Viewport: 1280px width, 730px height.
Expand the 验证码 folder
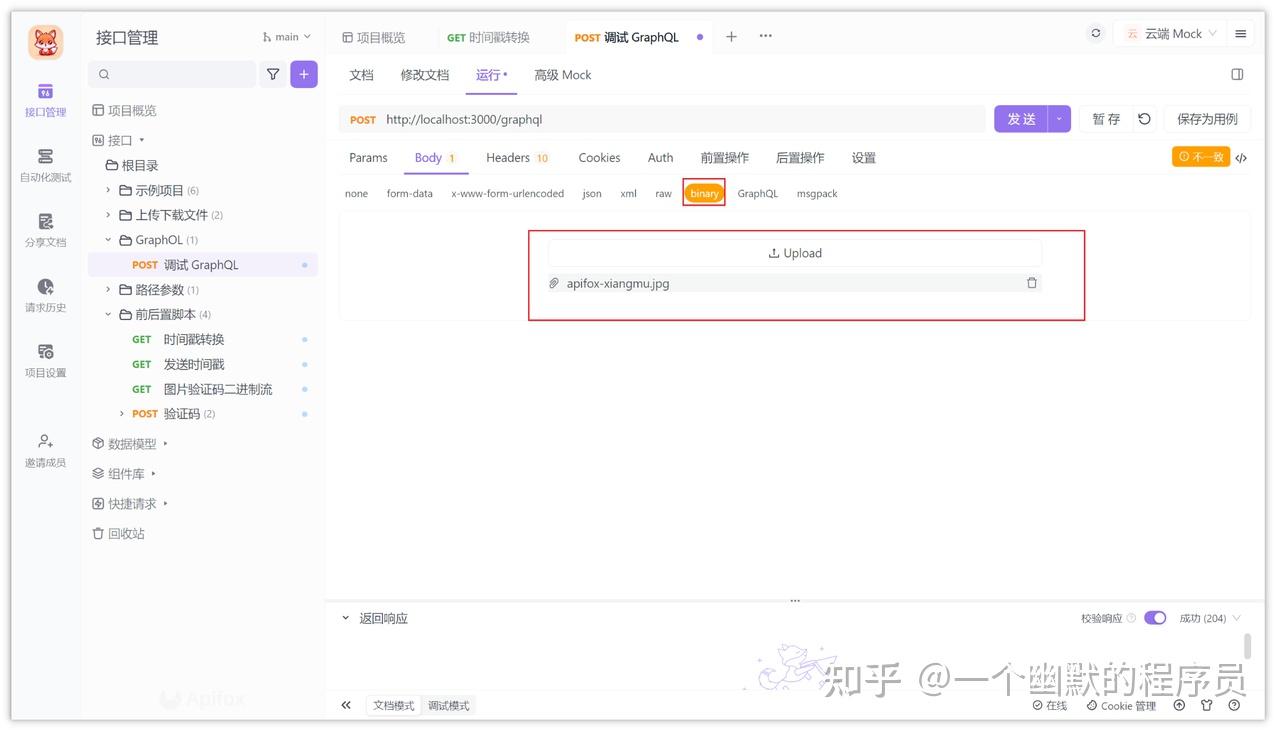tap(123, 413)
